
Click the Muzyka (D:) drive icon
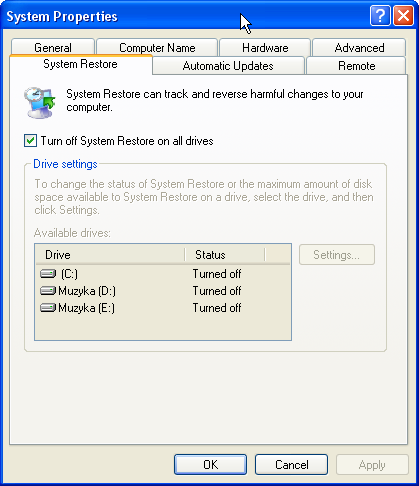[x=48, y=291]
